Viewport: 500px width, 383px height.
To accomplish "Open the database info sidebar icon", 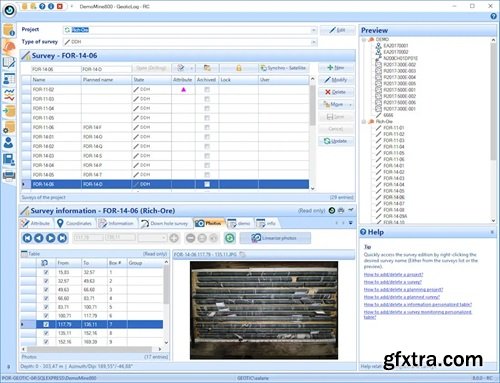I will 9,30.
